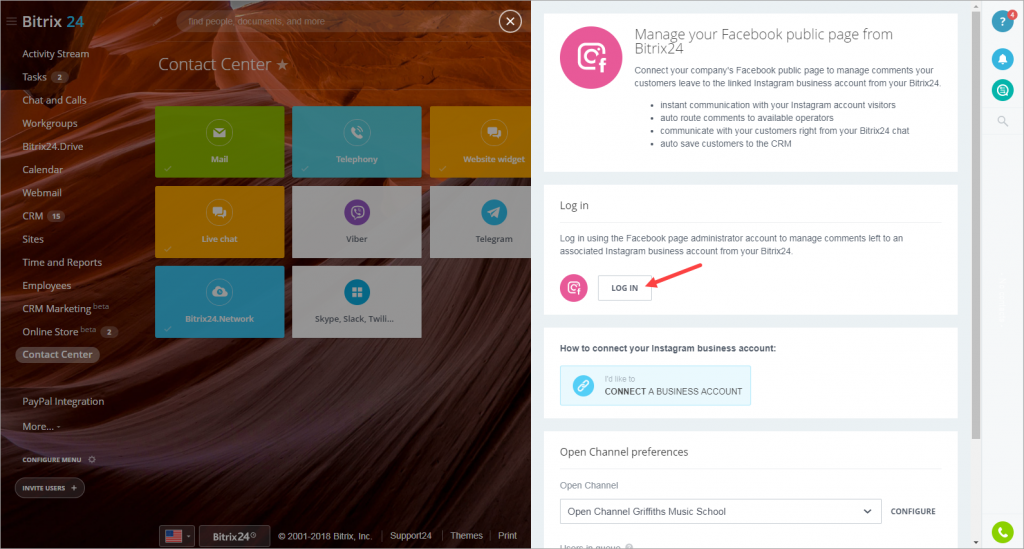1024x549 pixels.
Task: Click the Configure link by Open Channel
Action: click(913, 511)
